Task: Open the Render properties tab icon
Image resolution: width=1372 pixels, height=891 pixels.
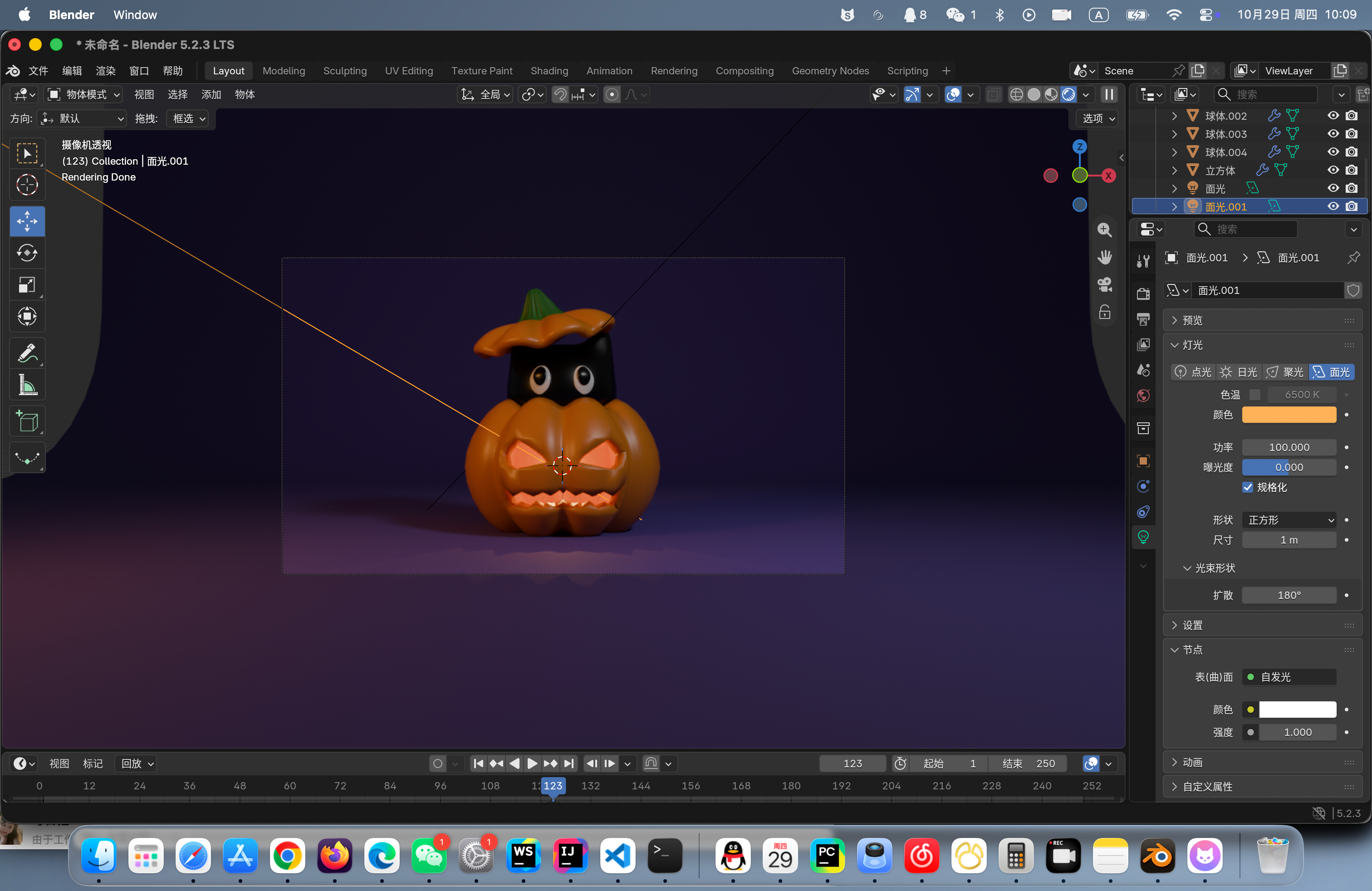Action: click(x=1143, y=294)
